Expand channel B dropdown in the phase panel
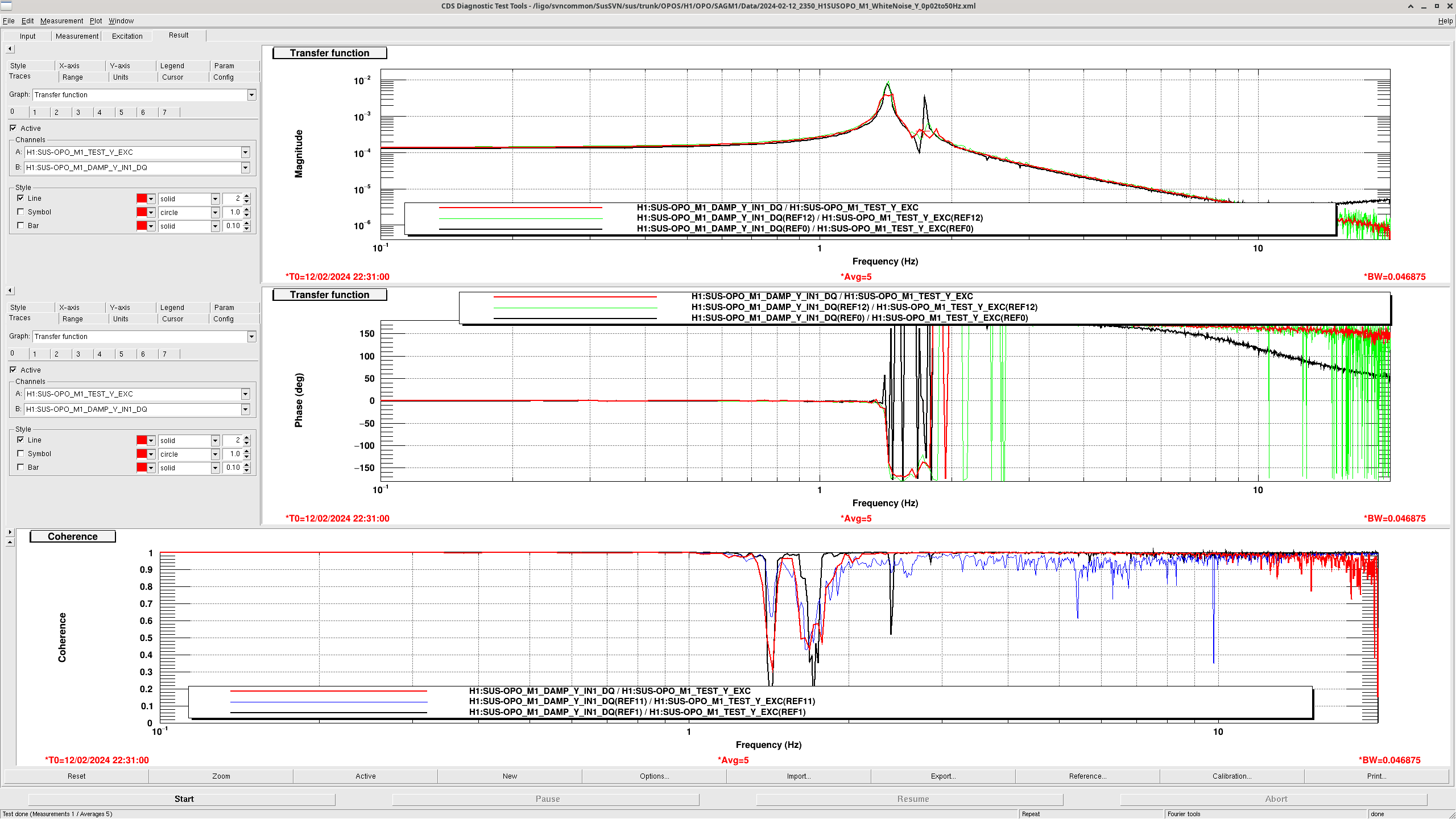 [245, 409]
